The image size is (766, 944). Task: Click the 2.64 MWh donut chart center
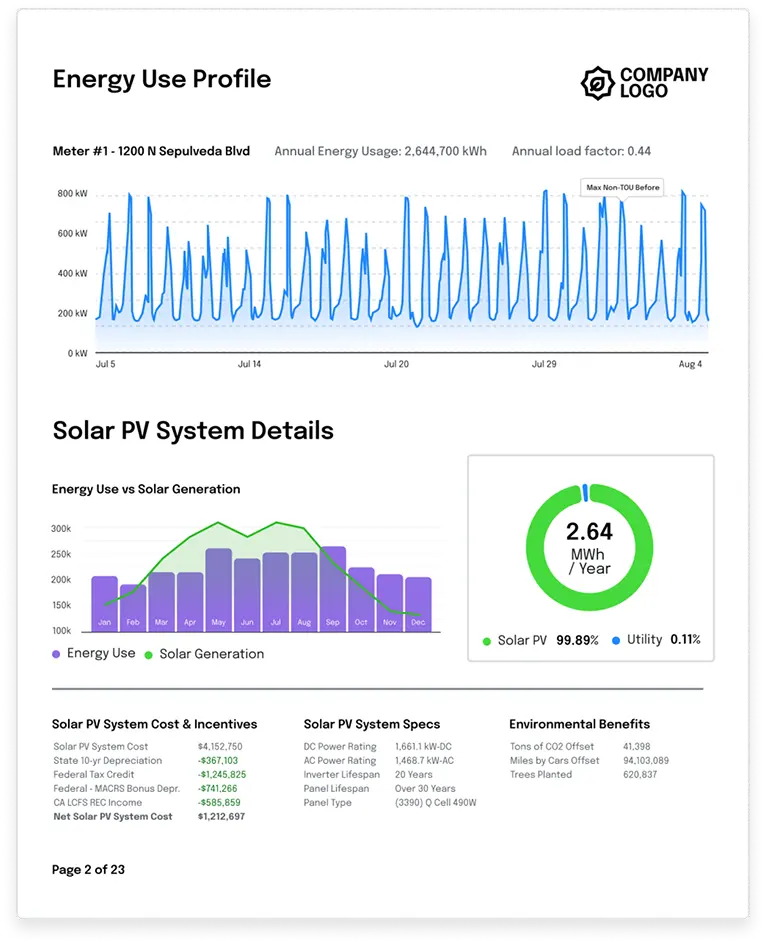(x=589, y=547)
